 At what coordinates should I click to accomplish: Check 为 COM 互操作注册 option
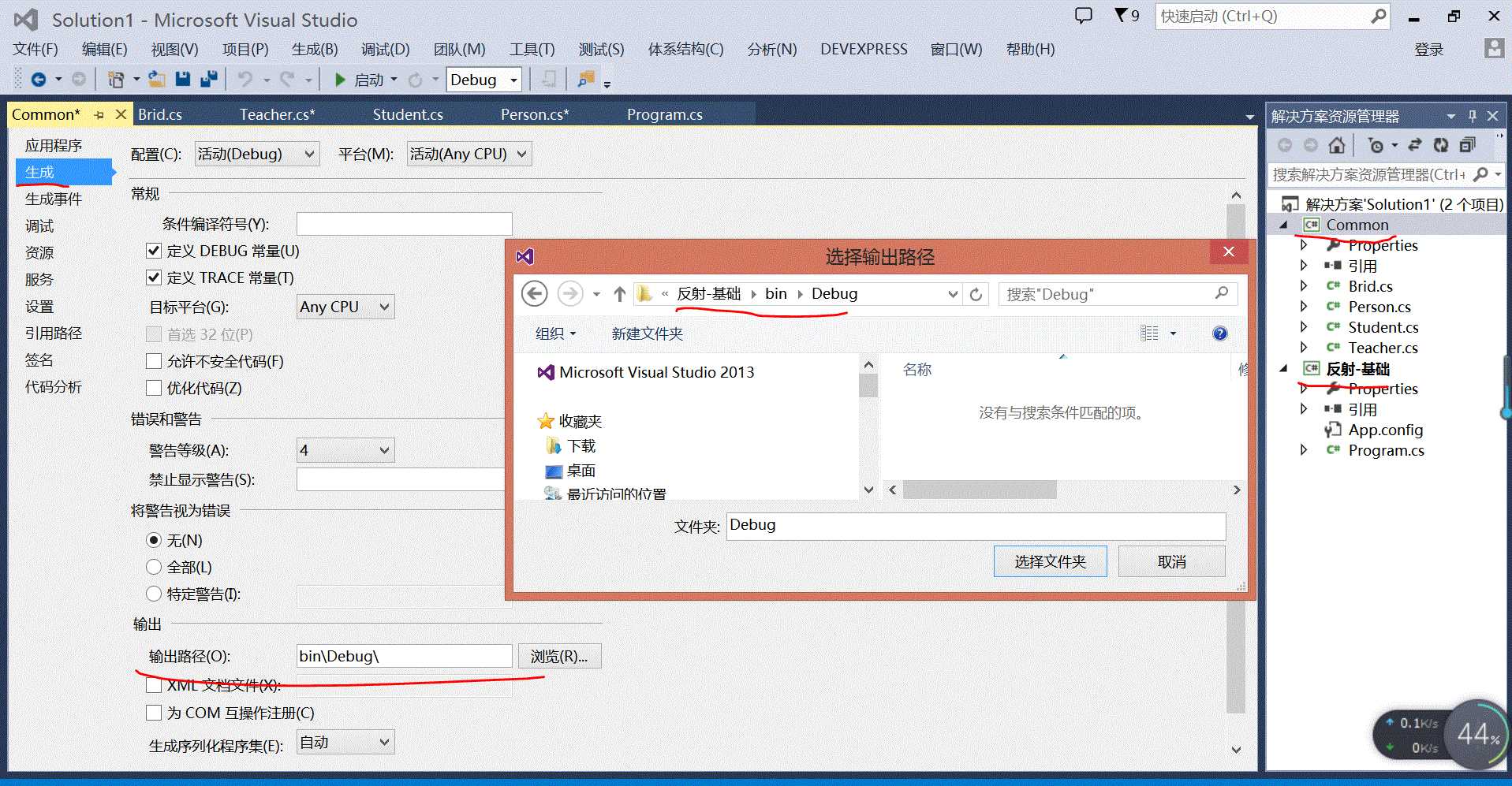[154, 713]
